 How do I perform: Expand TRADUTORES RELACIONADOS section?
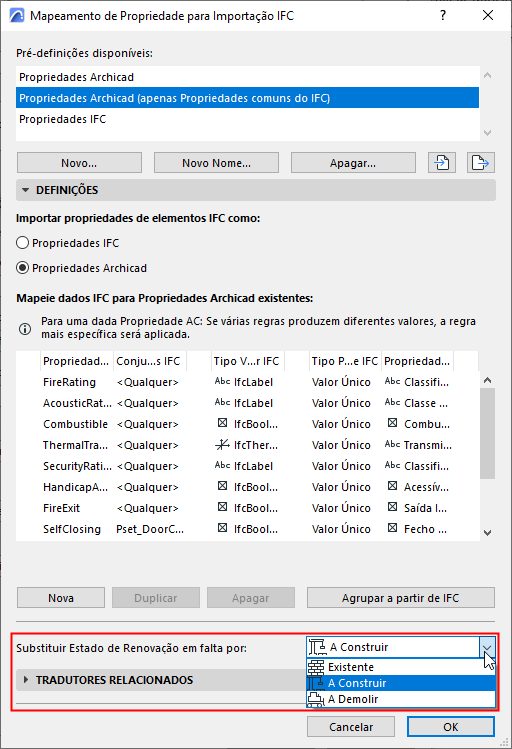tap(26, 680)
